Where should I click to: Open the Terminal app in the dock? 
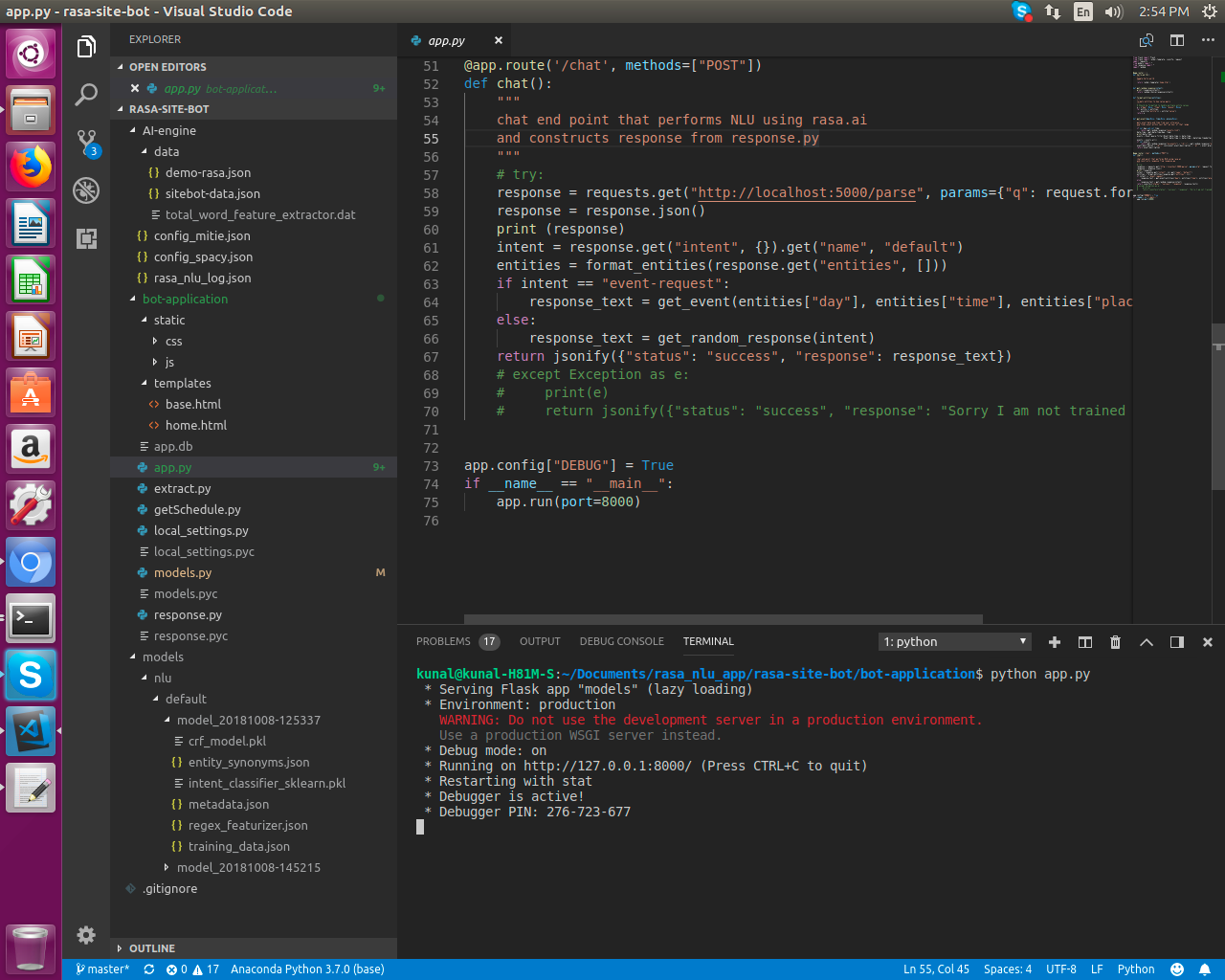(31, 619)
